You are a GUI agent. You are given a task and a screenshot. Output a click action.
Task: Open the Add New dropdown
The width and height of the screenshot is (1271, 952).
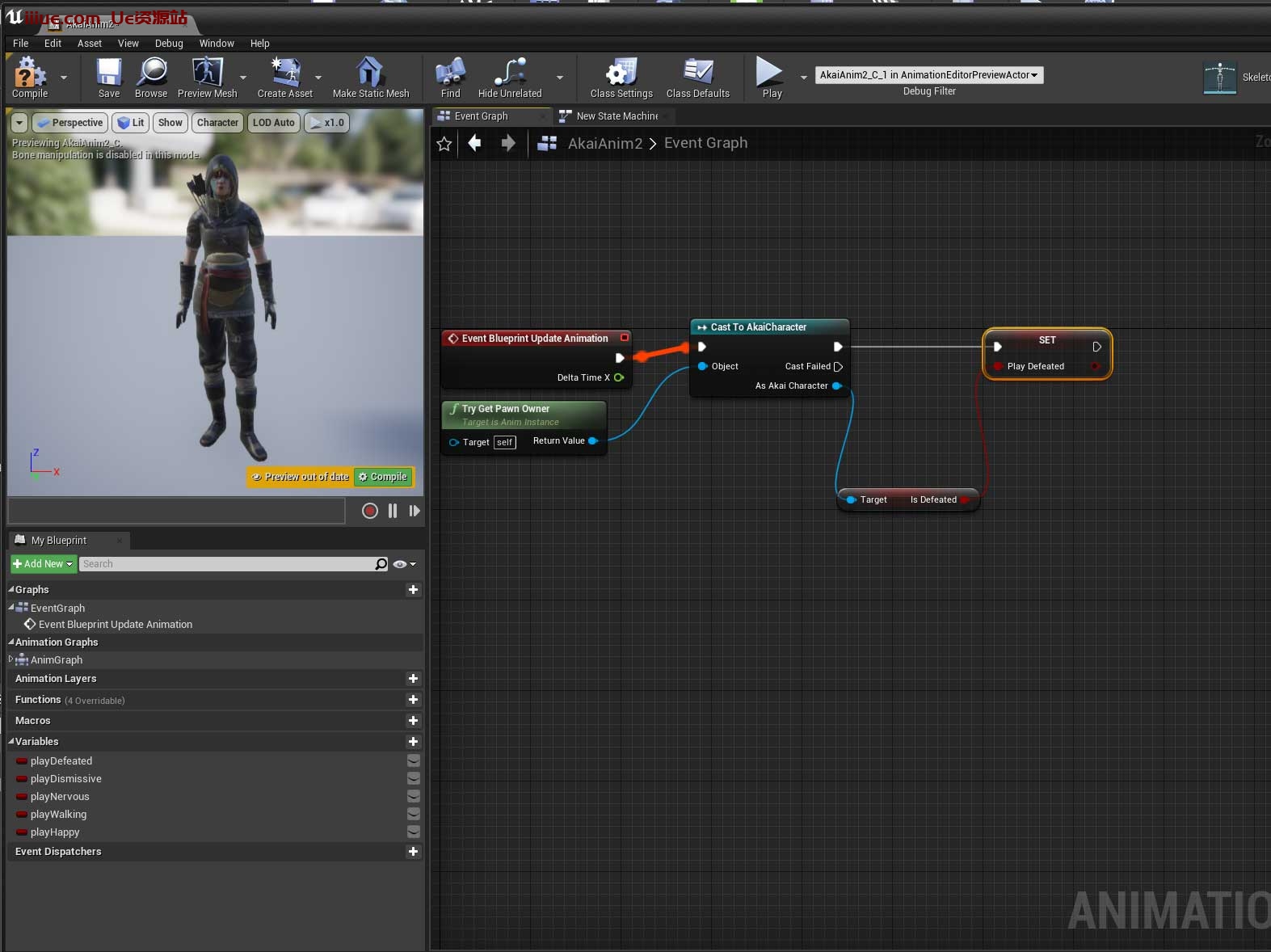point(43,564)
